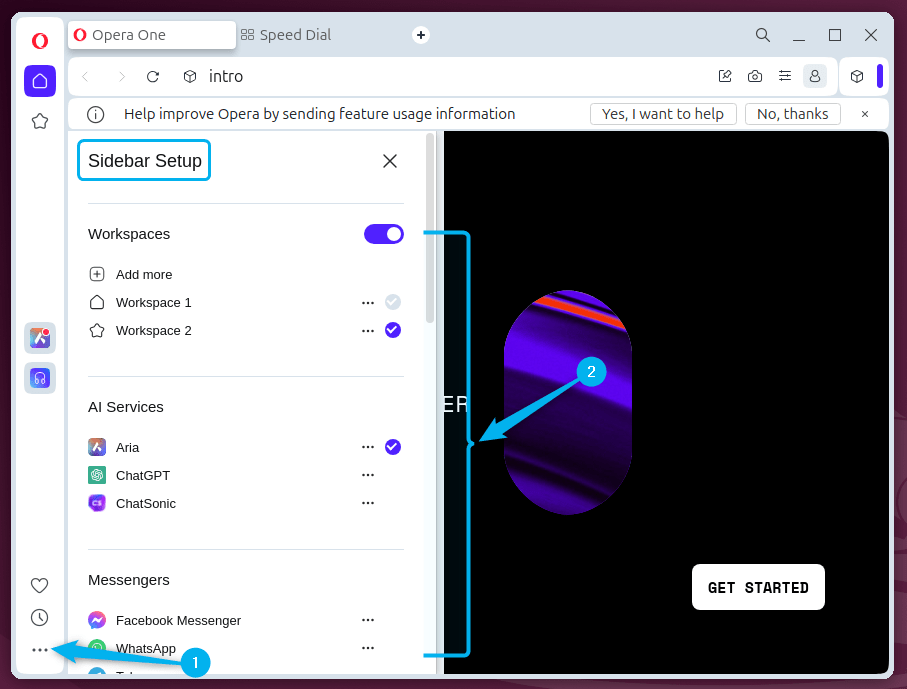Viewport: 907px width, 689px height.
Task: Open the Aria AI sidebar icon
Action: coord(40,338)
